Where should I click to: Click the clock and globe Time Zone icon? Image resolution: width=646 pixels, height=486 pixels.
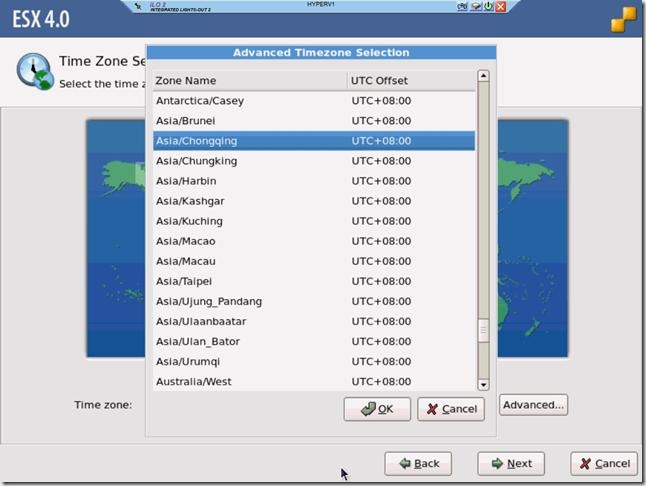(x=35, y=72)
